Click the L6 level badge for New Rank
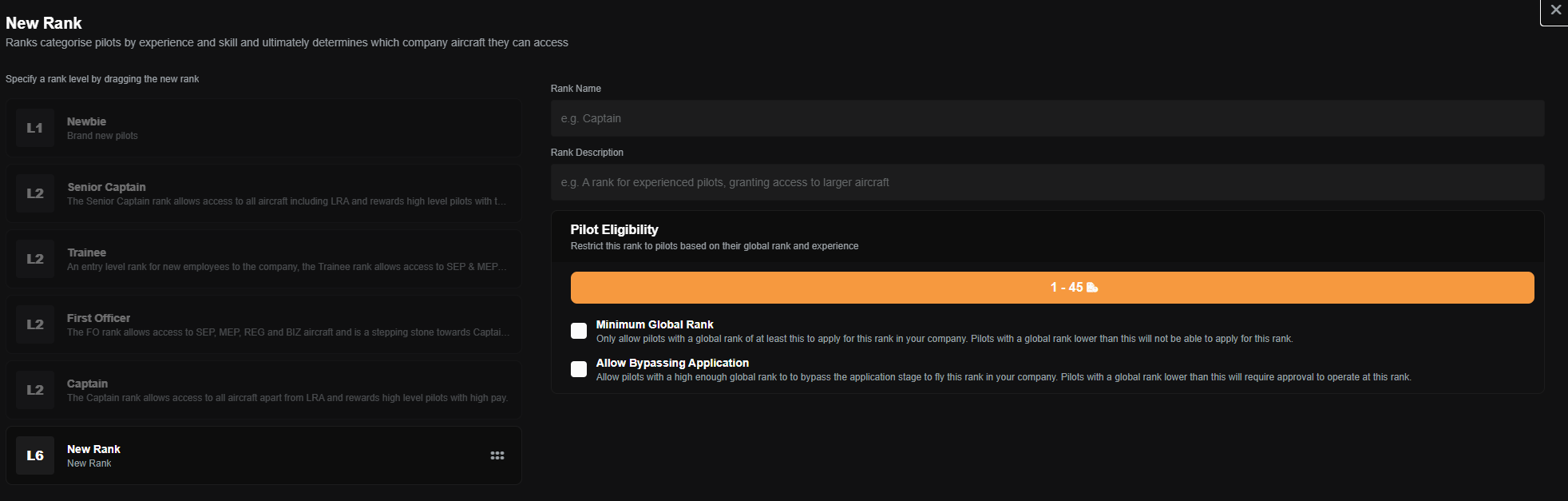 pos(35,455)
